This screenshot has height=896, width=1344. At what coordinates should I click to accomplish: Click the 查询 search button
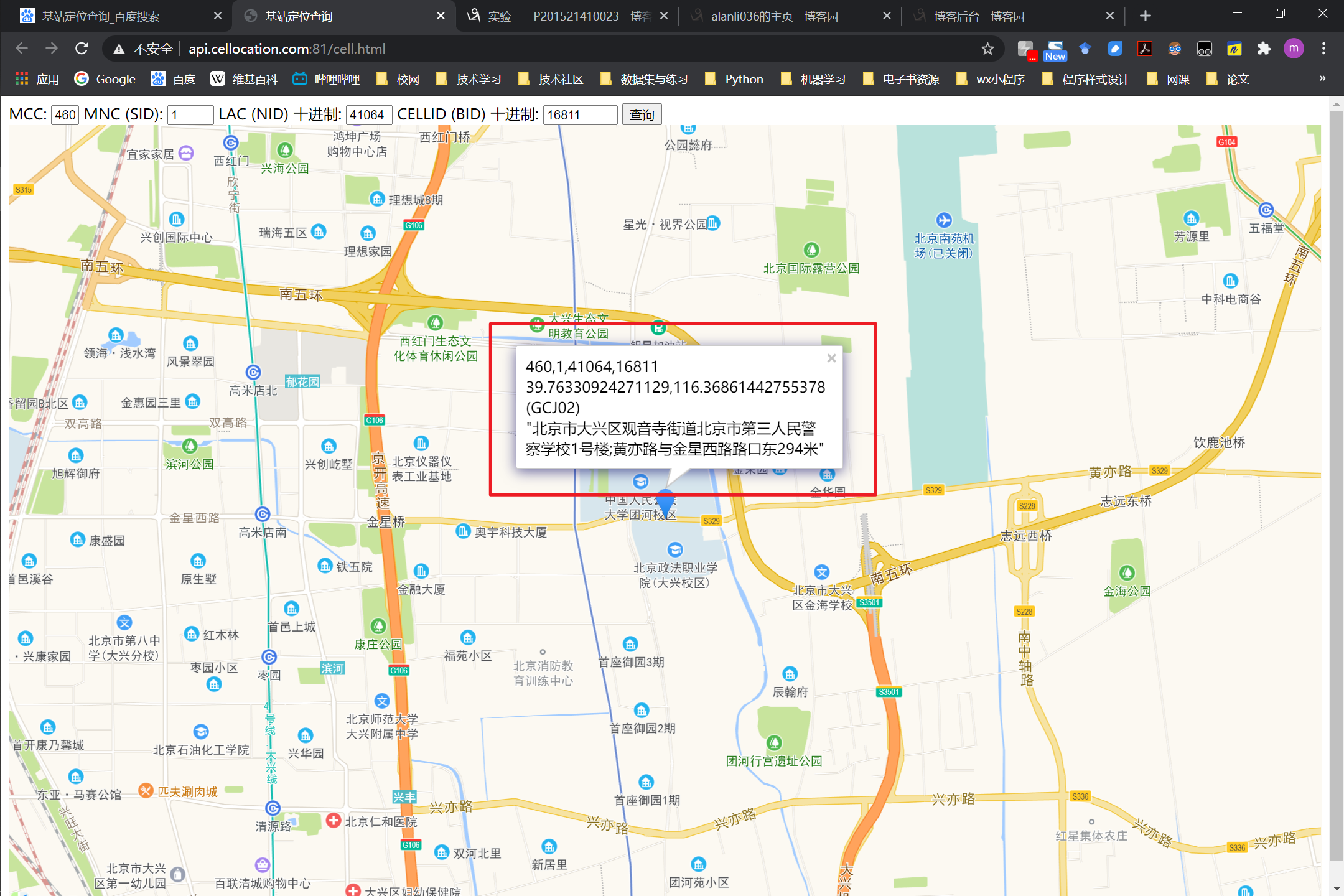(642, 114)
